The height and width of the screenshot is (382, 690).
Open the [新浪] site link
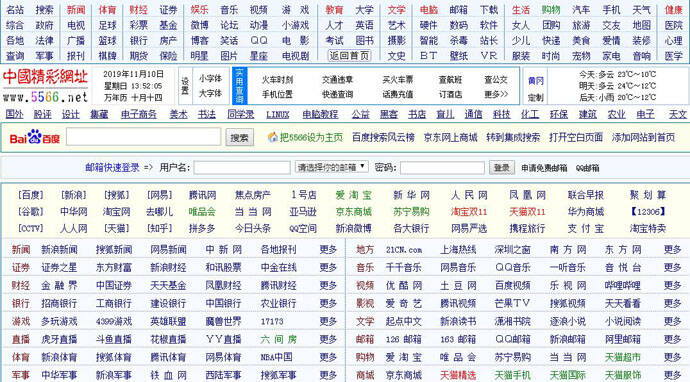[x=73, y=195]
